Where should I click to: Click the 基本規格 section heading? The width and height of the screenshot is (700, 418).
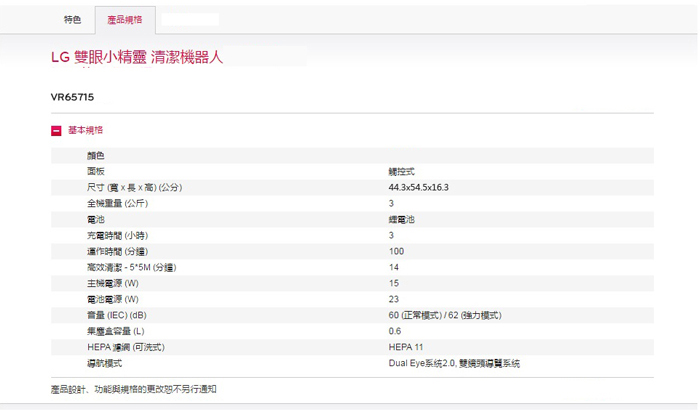pyautogui.click(x=85, y=130)
